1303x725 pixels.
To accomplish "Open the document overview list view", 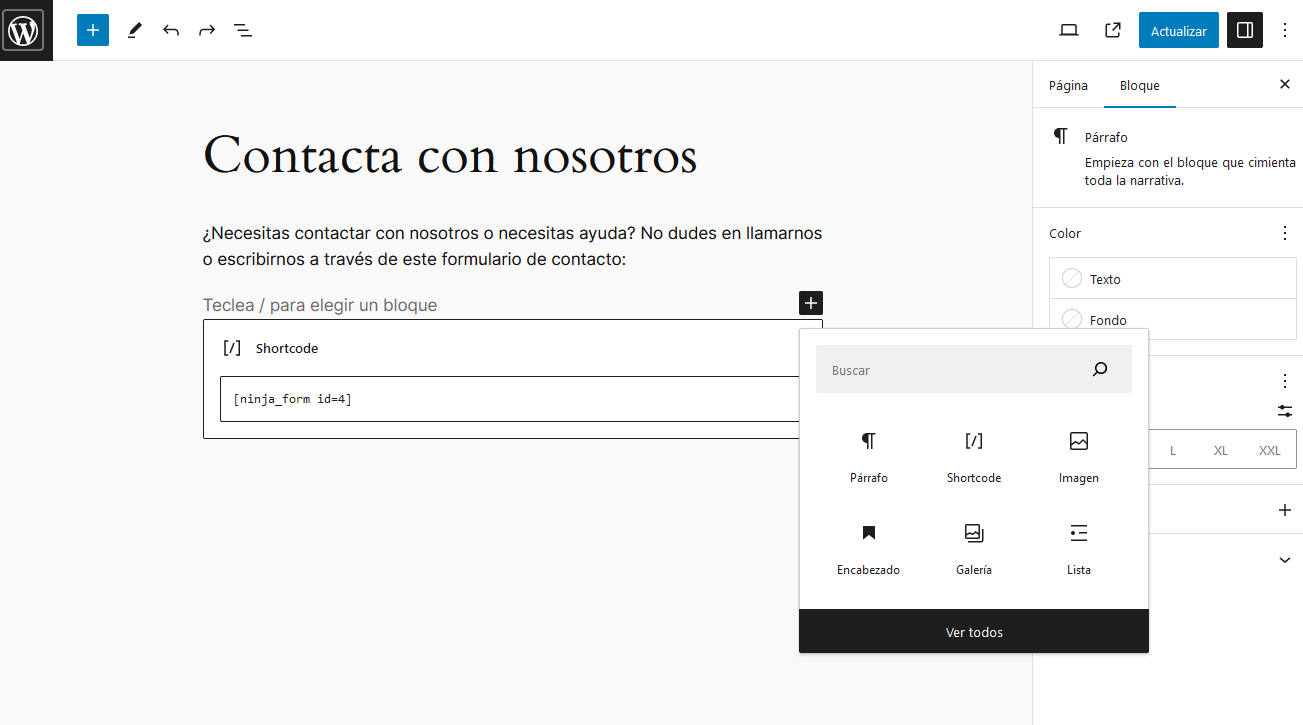I will (243, 30).
